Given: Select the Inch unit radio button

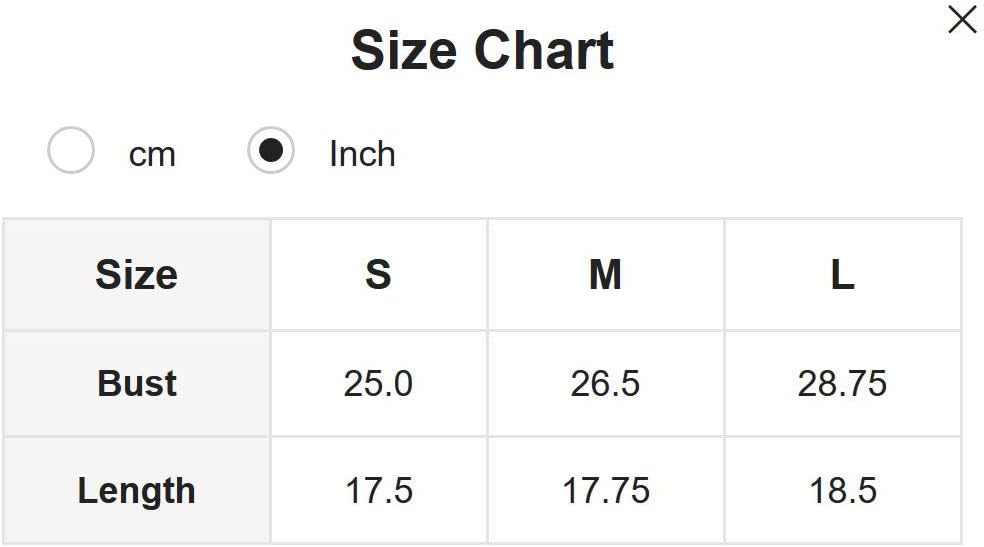Looking at the screenshot, I should click(x=271, y=152).
